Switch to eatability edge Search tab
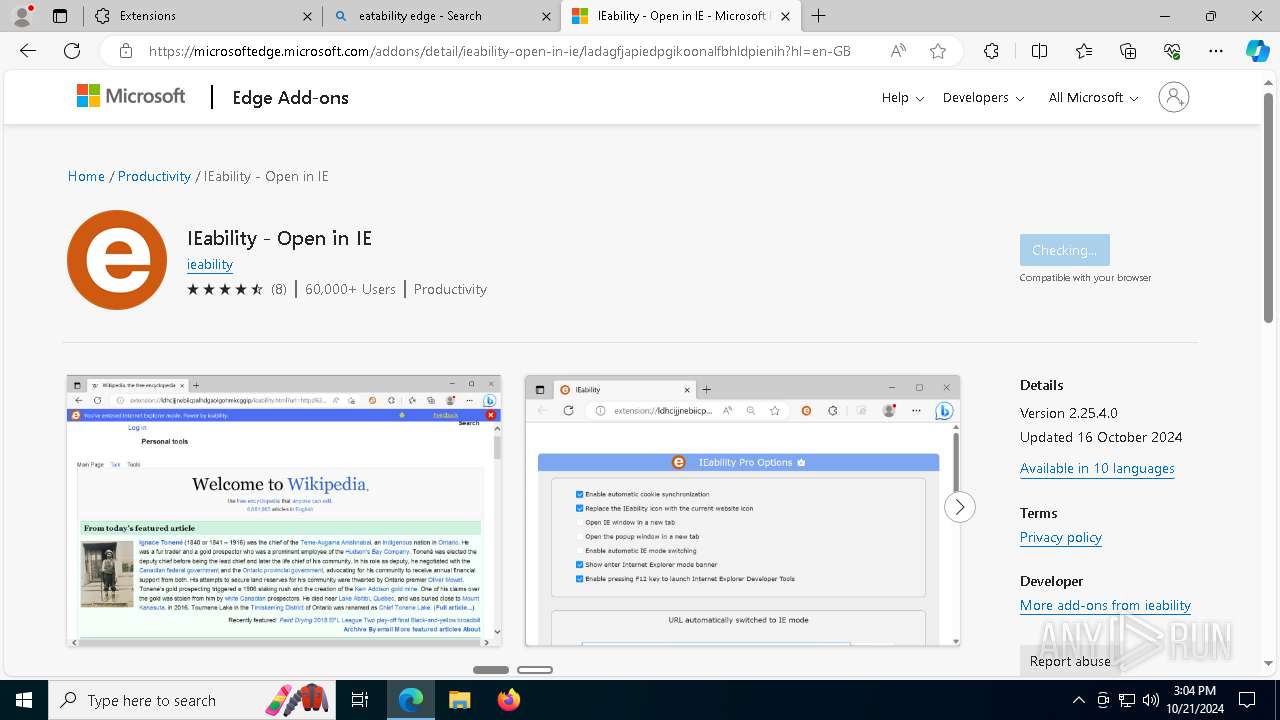The height and width of the screenshot is (720, 1280). click(x=440, y=16)
